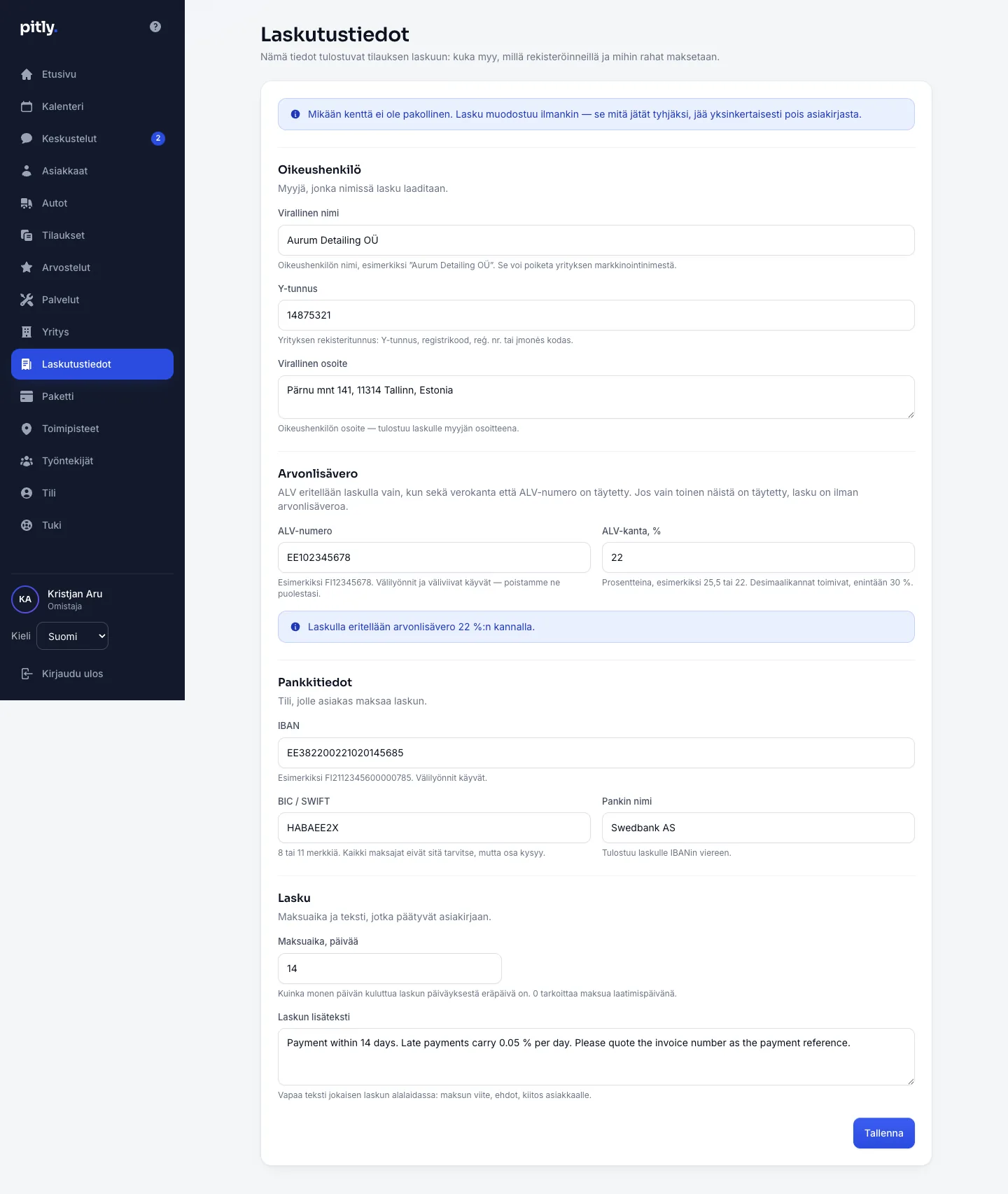Click the Laskun lisäteksti textarea resize handle
The image size is (1008, 1194).
coord(911,1081)
